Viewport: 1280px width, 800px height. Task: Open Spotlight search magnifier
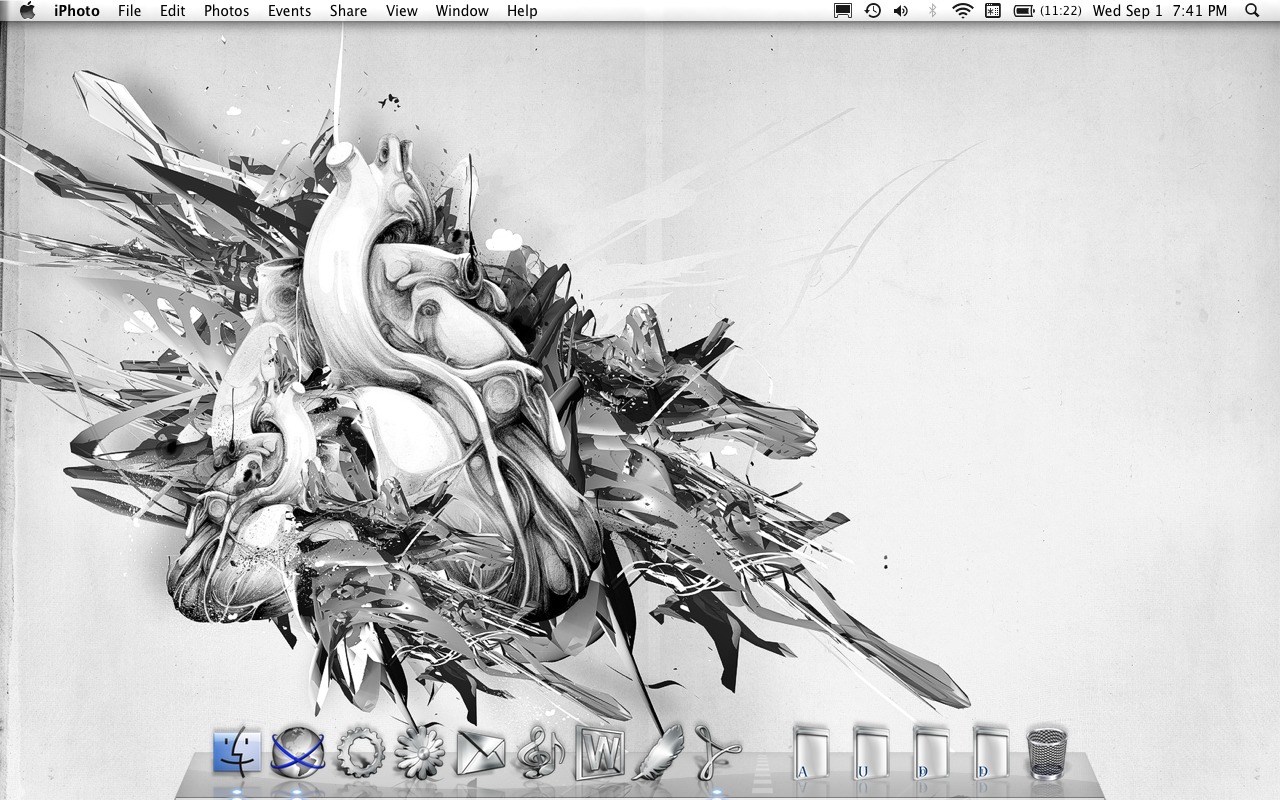1252,11
